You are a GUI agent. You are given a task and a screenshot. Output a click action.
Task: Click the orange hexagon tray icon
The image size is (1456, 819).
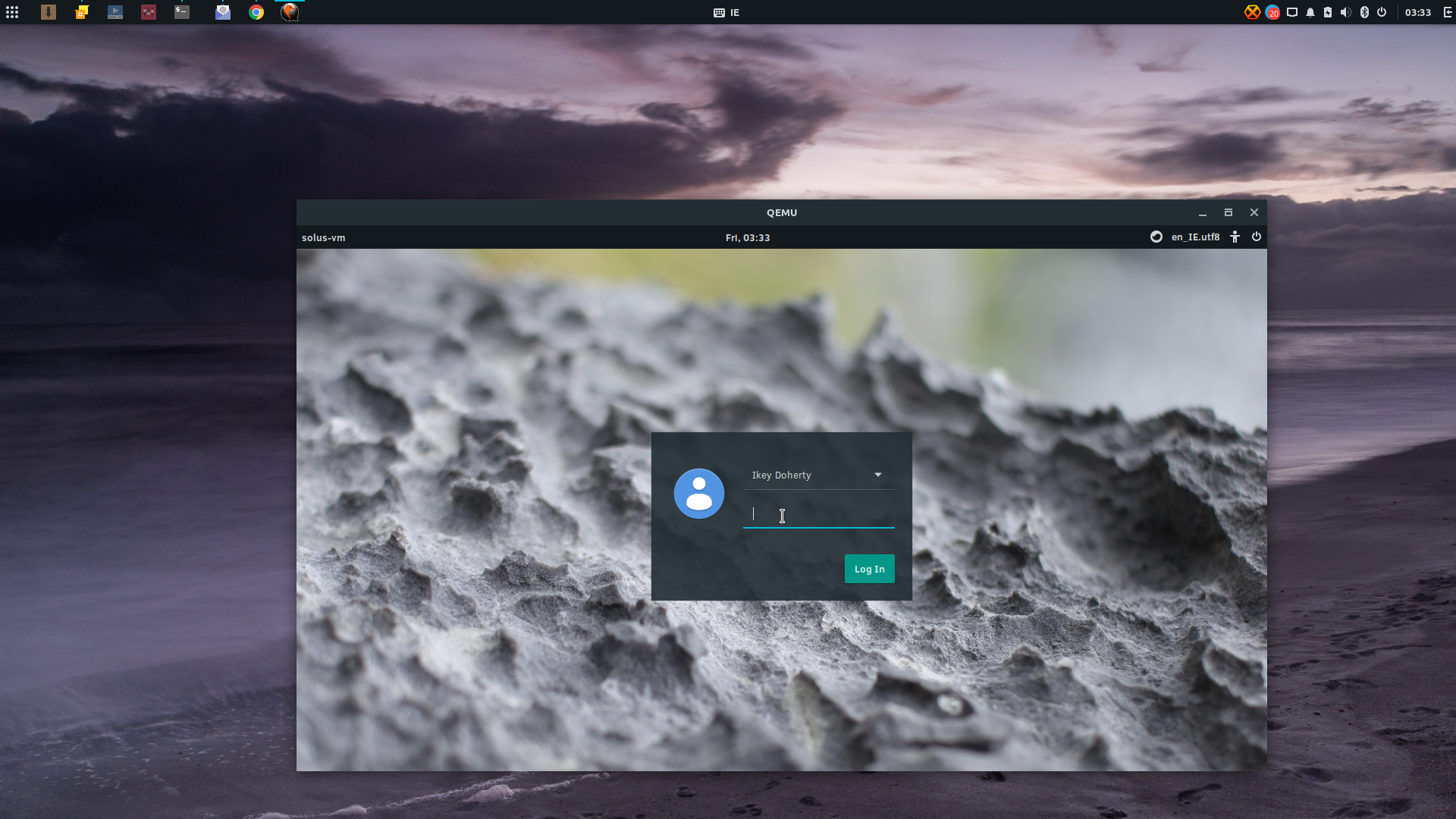click(x=1252, y=12)
